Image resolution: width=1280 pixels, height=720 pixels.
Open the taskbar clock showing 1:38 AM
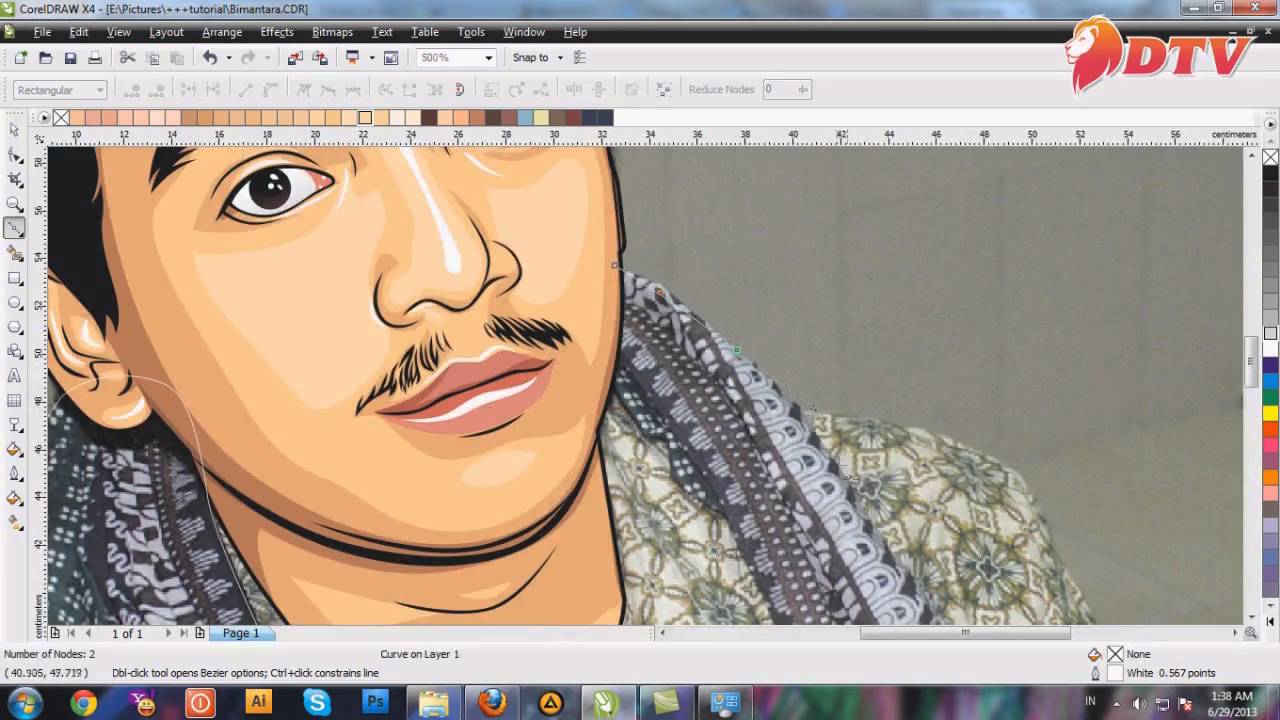pos(1230,703)
